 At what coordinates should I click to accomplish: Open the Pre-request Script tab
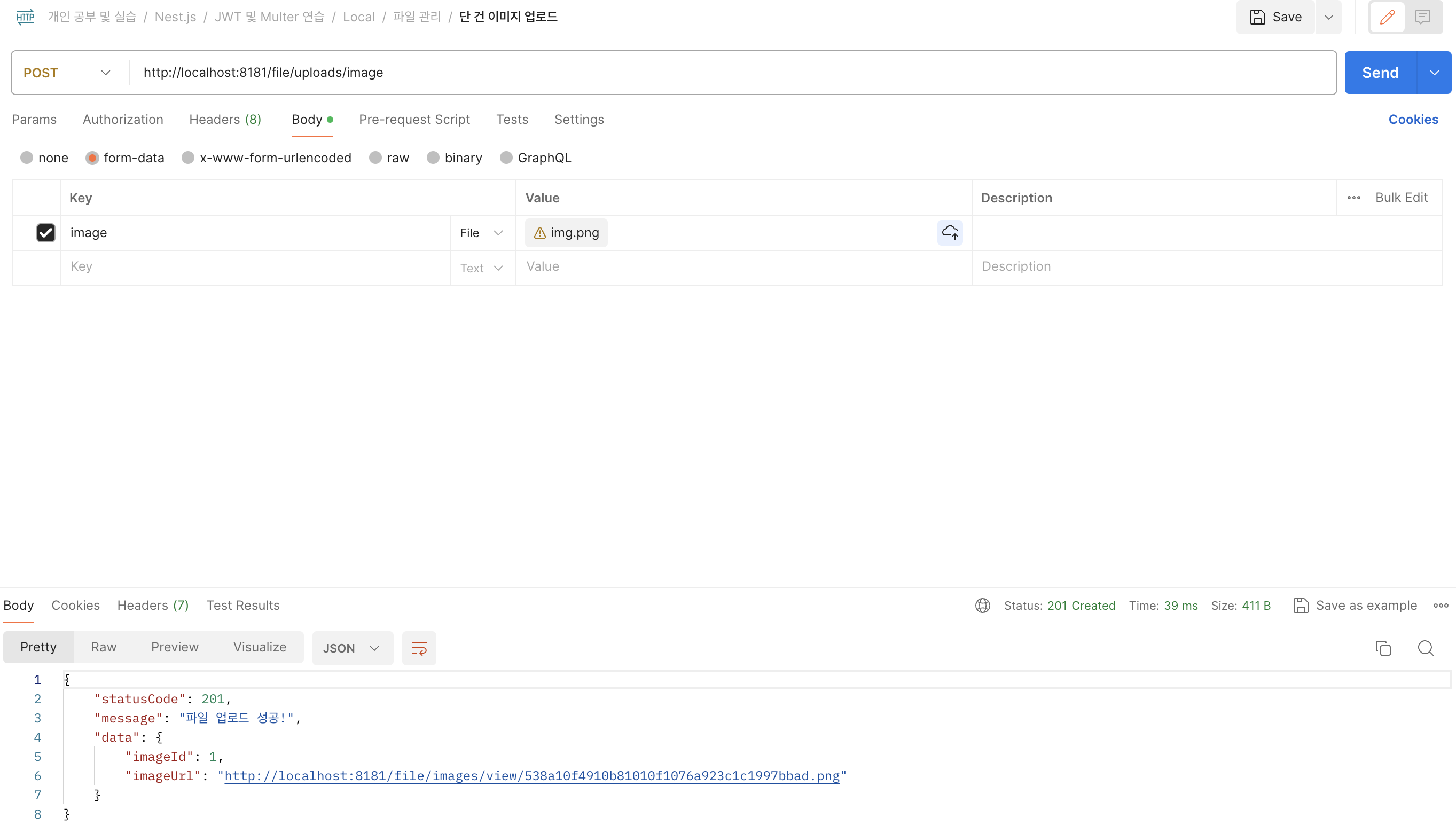414,120
